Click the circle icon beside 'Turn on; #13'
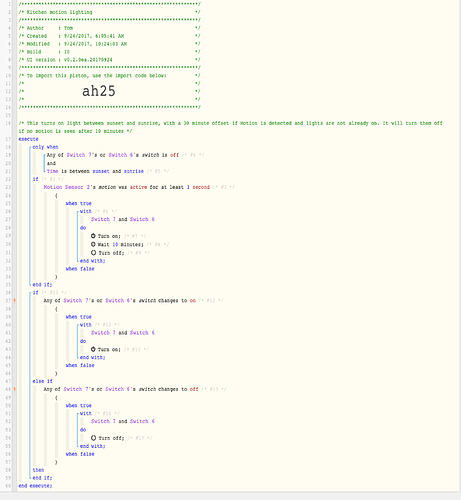Viewport: 461px width, 500px height. [93, 349]
